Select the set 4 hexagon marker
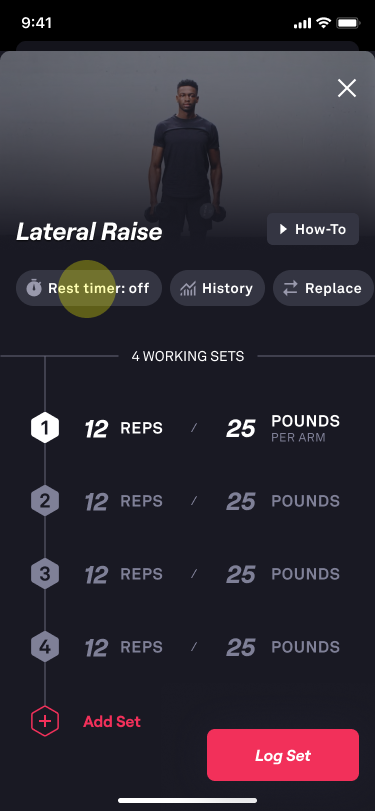This screenshot has width=375, height=811. click(45, 647)
